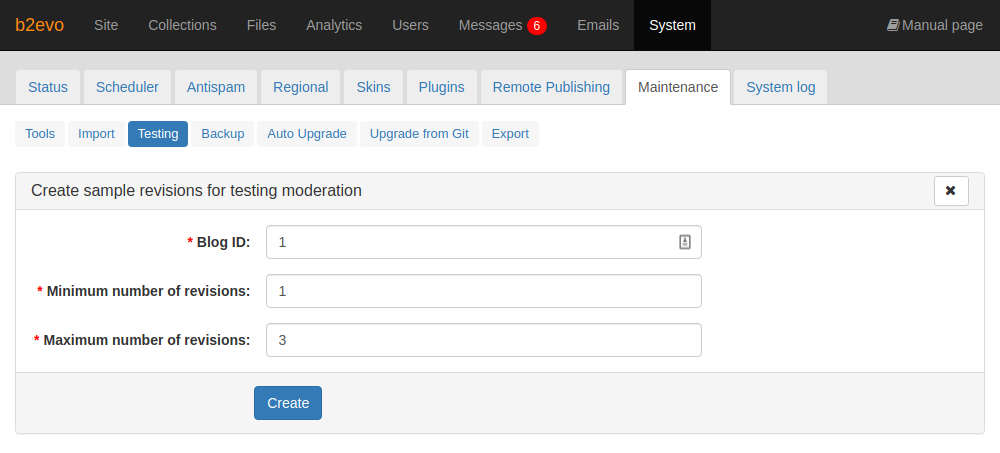The width and height of the screenshot is (1000, 453).
Task: Open the Users menu
Action: pos(410,25)
